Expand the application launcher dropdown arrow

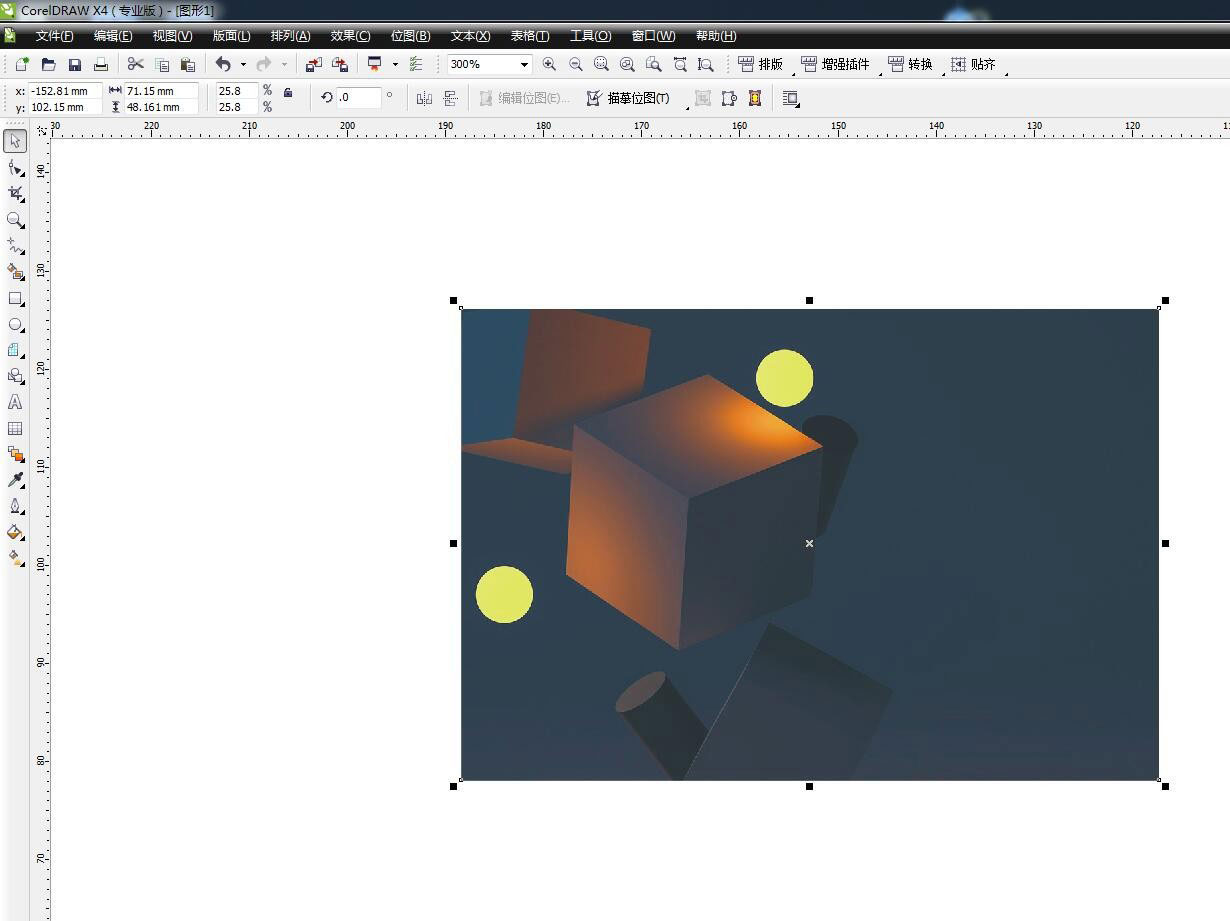(395, 65)
